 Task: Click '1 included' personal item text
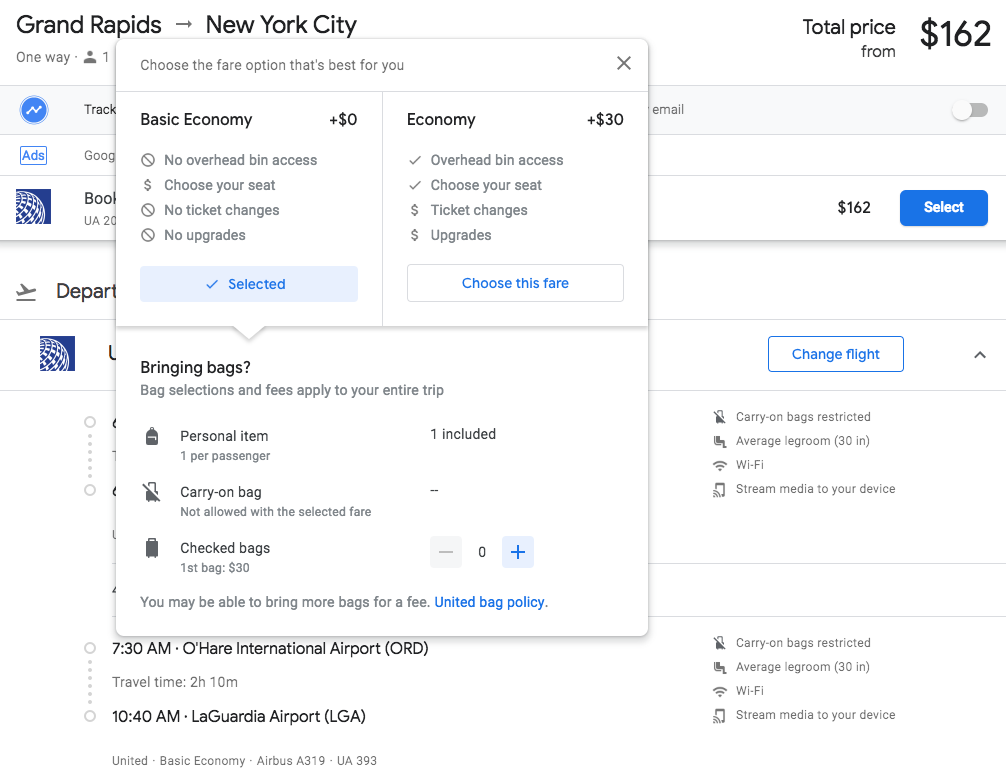click(463, 434)
